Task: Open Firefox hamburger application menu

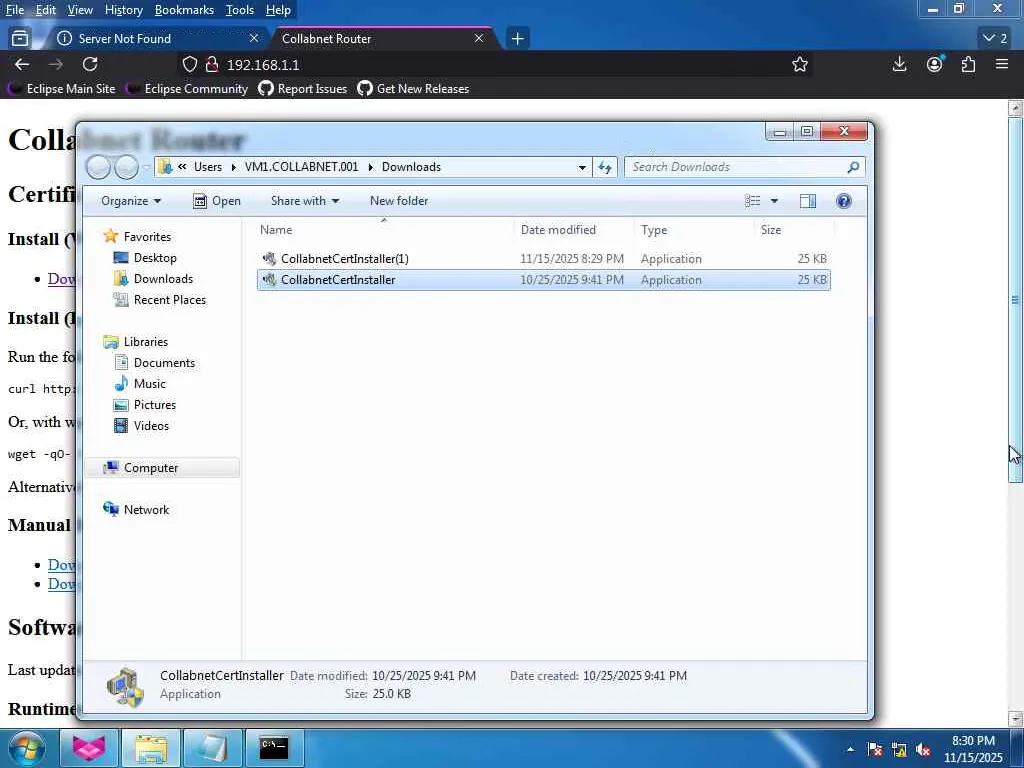Action: pyautogui.click(x=1002, y=64)
